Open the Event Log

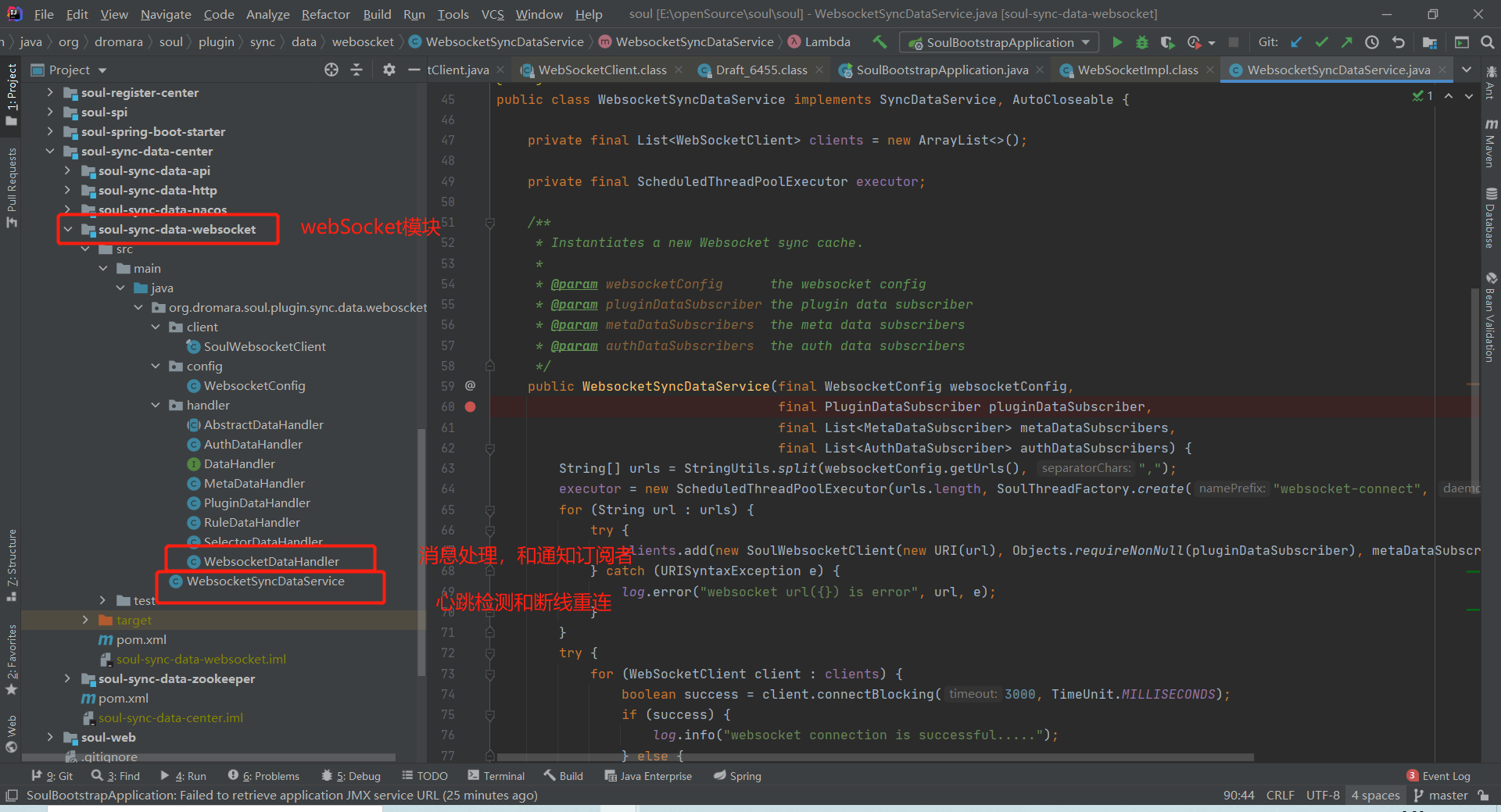click(x=1438, y=776)
